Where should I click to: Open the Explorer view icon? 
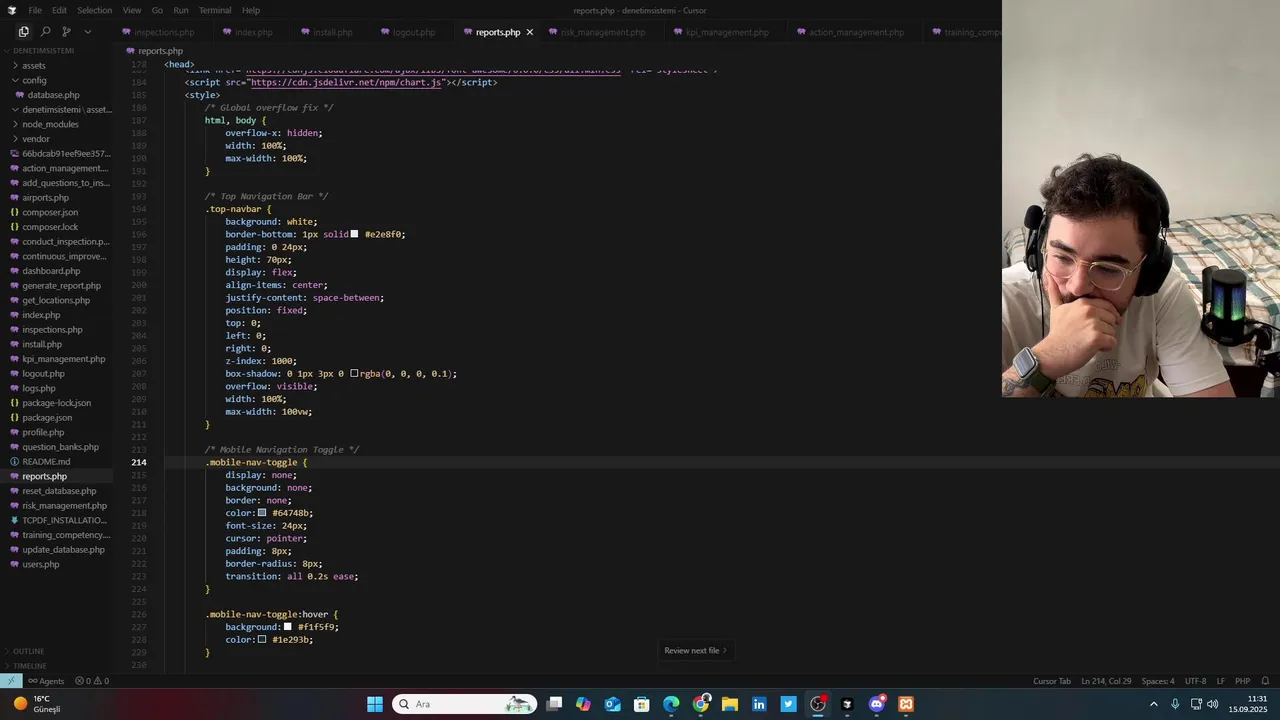coord(23,32)
